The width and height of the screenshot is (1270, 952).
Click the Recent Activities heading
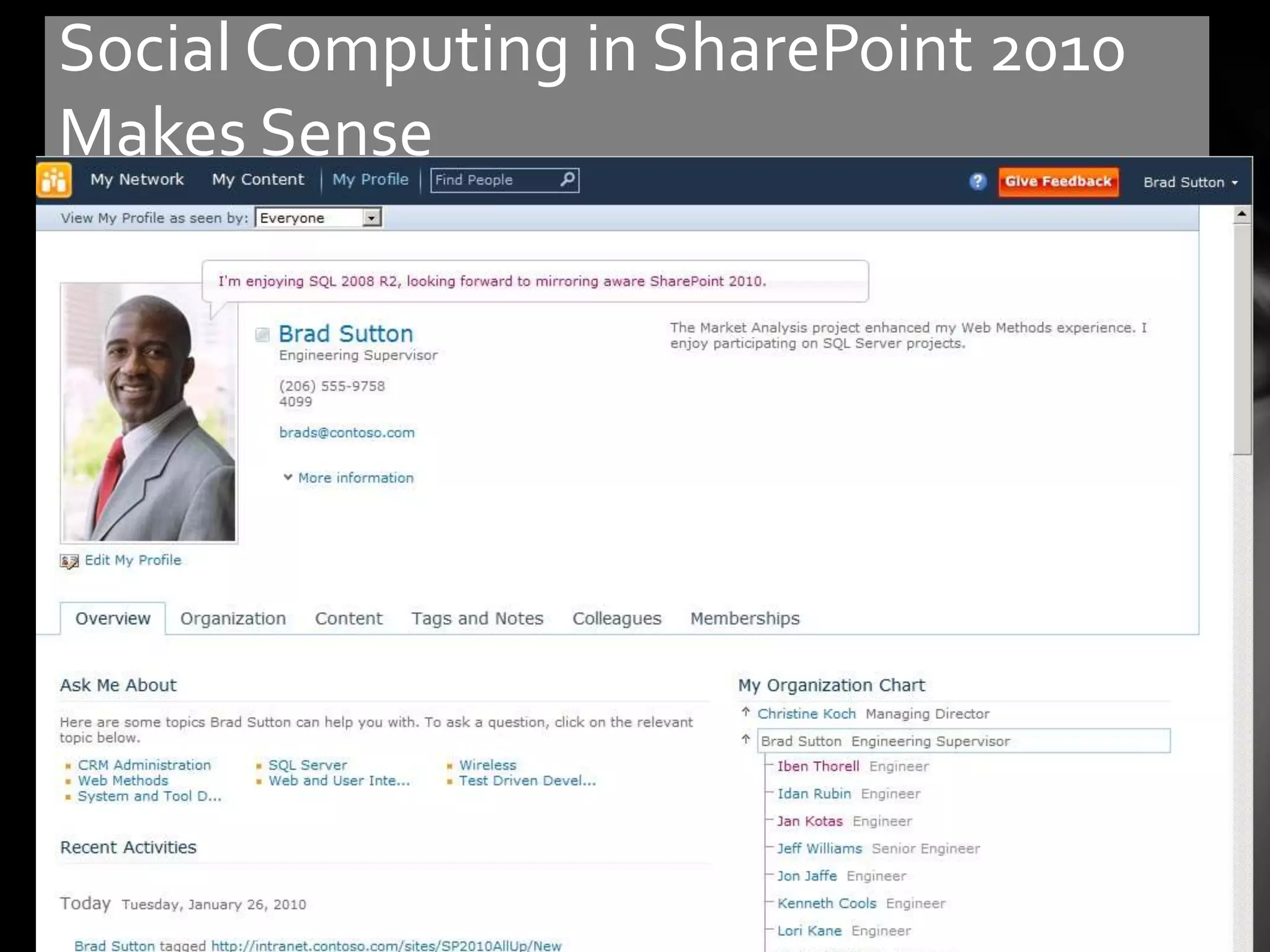[128, 847]
